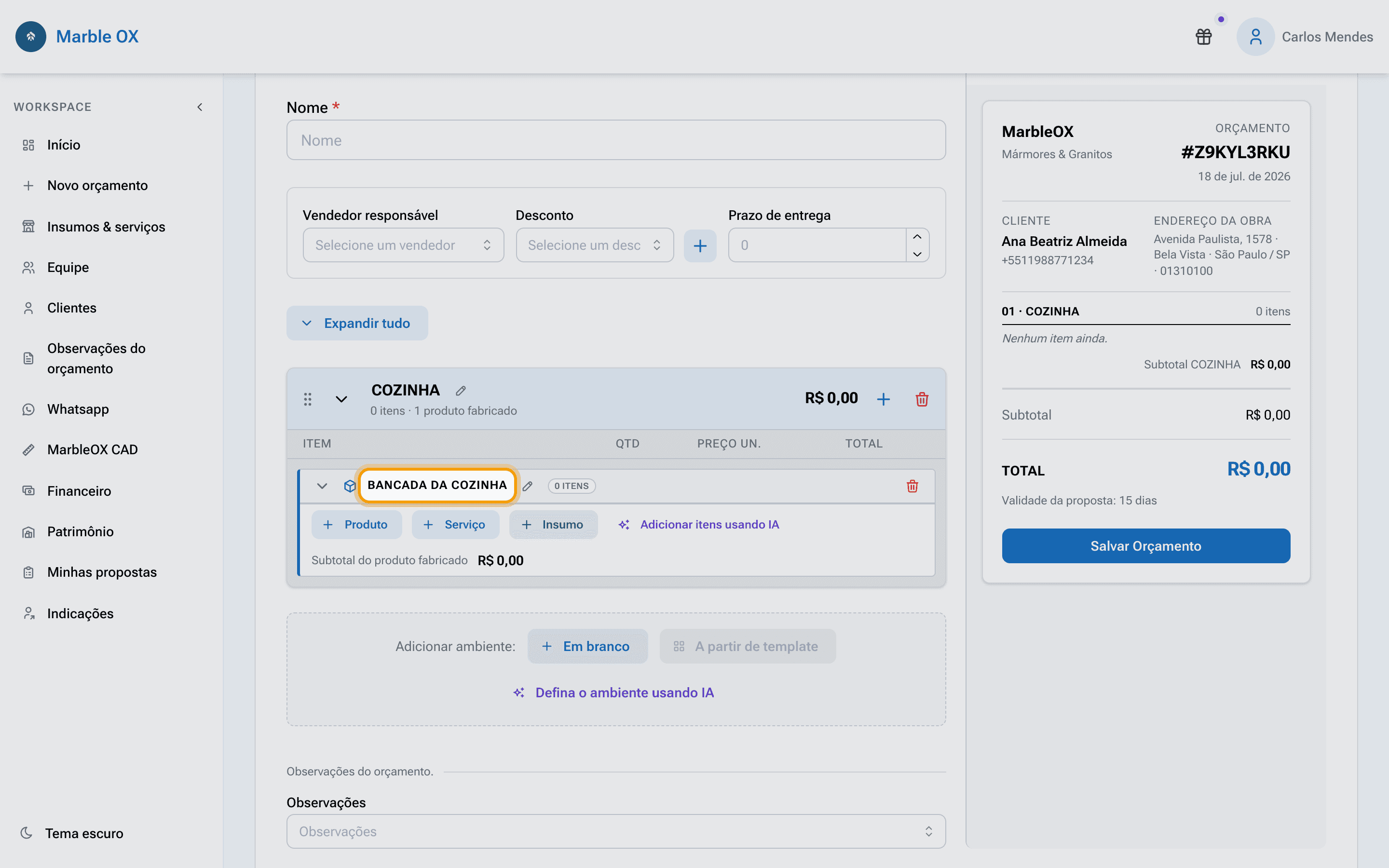This screenshot has height=868, width=1389.
Task: Collapse the COZINHA environment
Action: click(341, 399)
